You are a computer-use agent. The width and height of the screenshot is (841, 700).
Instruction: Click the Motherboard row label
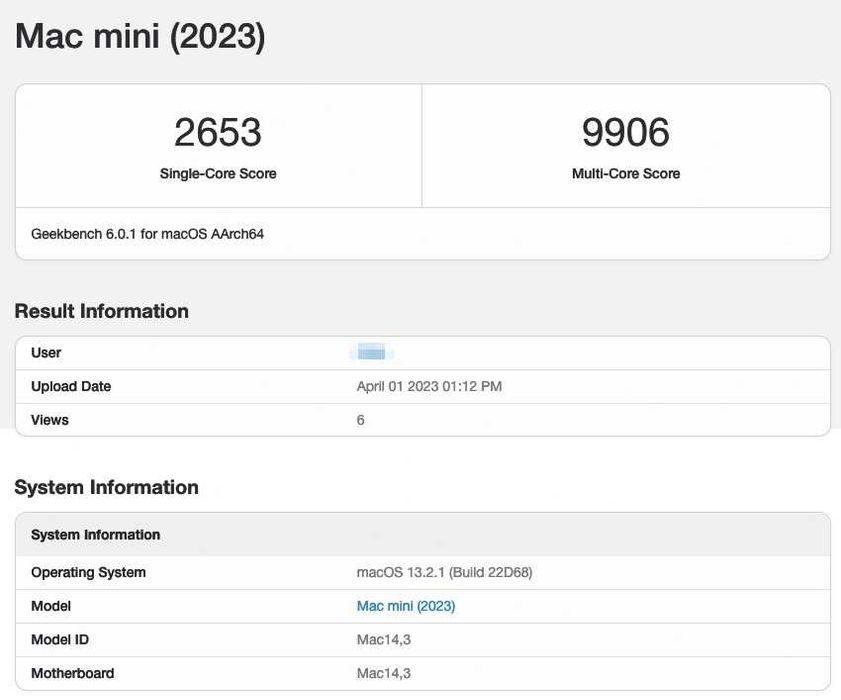(72, 673)
